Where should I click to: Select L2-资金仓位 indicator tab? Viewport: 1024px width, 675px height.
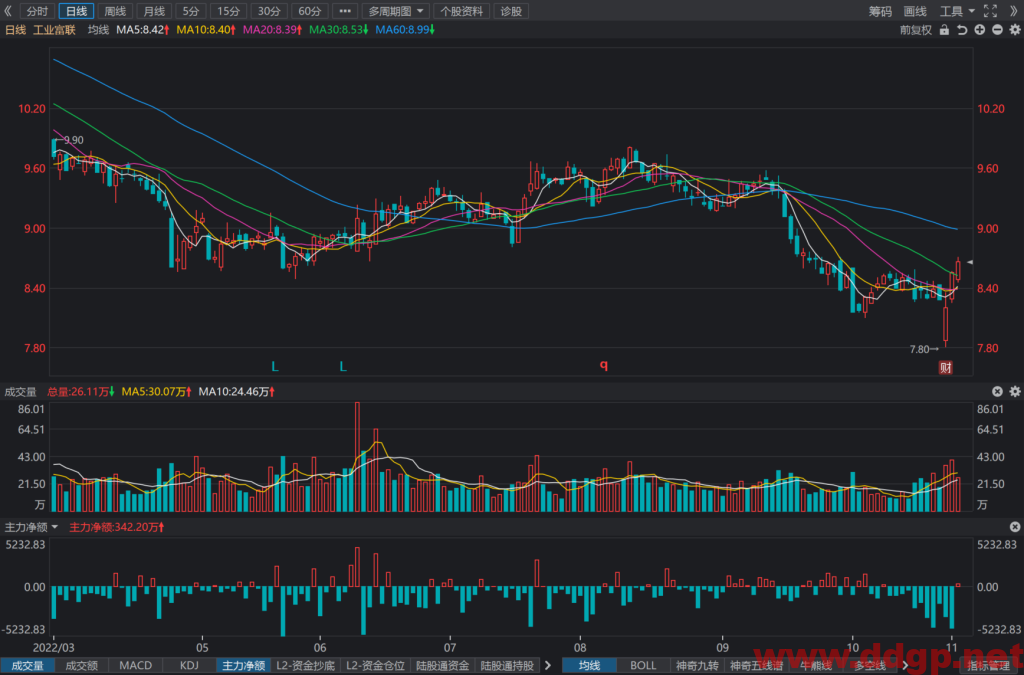(x=376, y=665)
